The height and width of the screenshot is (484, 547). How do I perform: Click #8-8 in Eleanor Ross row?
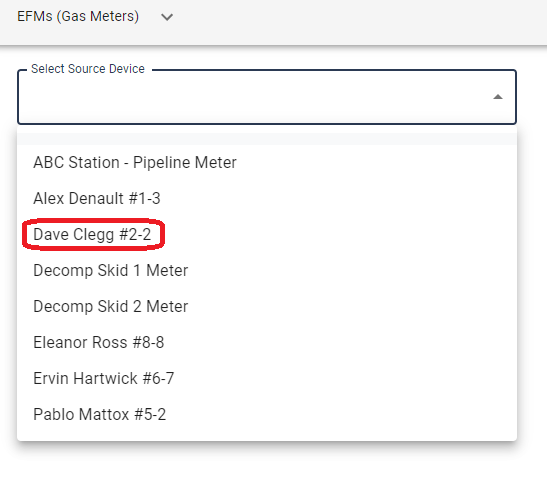149,342
